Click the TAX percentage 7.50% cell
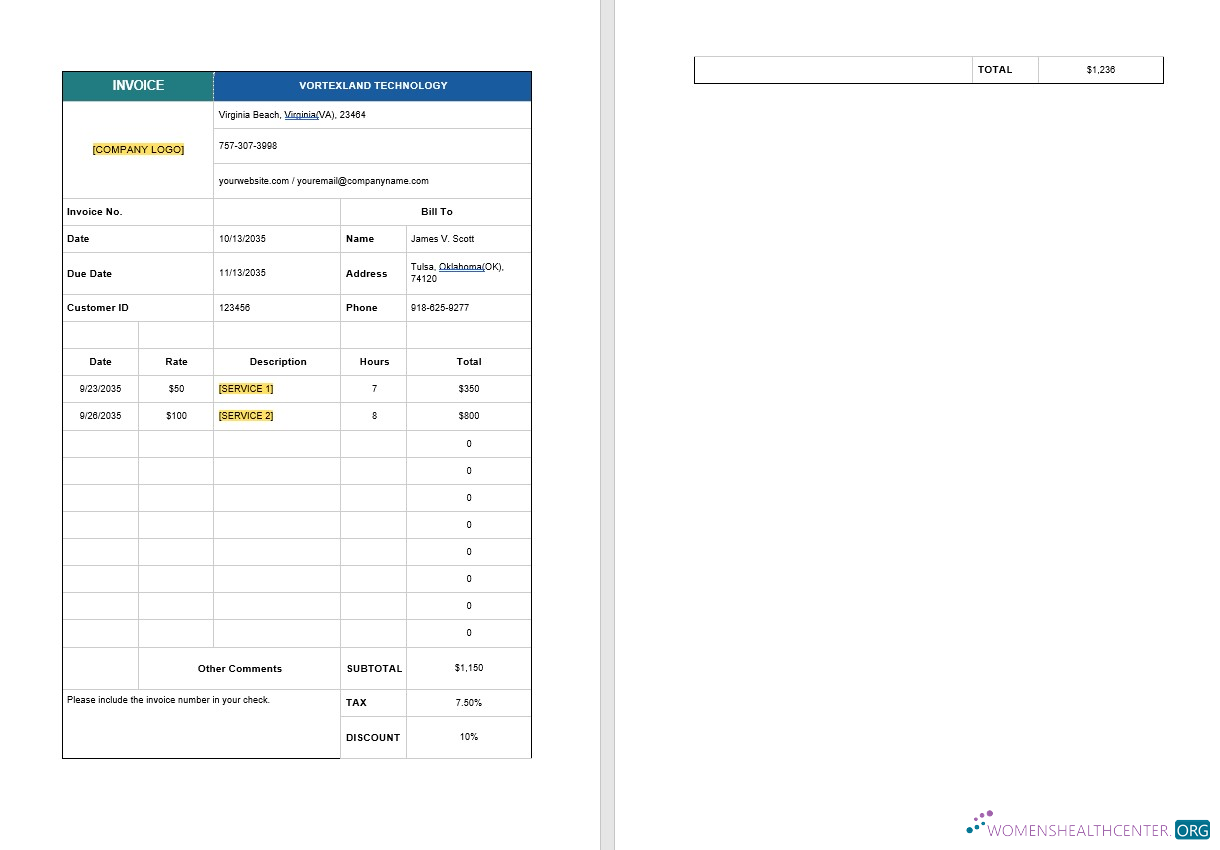Screen dimensions: 1220x850 468,703
